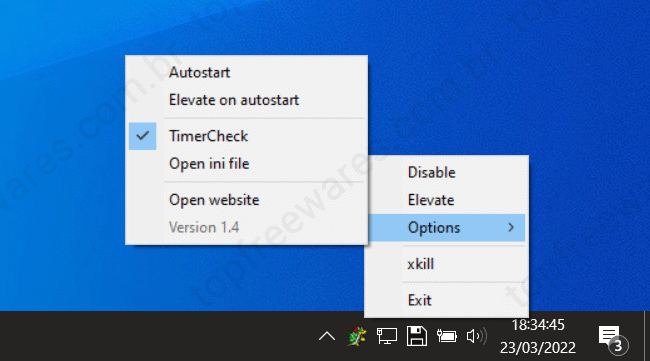This screenshot has width=650, height=361.
Task: Enable Elevate on autostart option
Action: tap(246, 100)
